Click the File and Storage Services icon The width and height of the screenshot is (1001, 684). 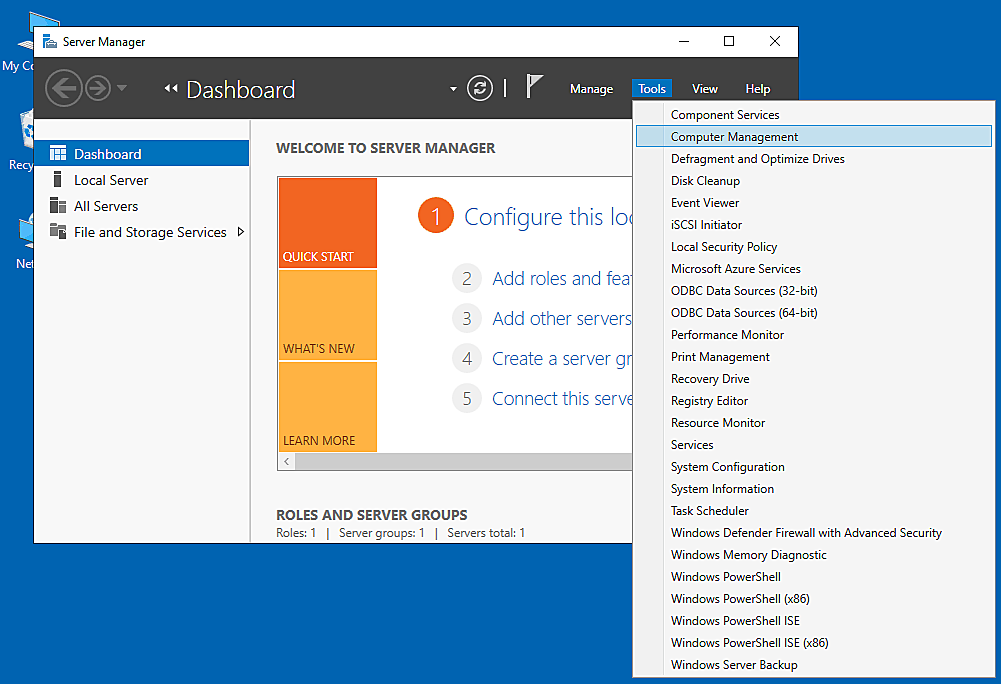[58, 231]
